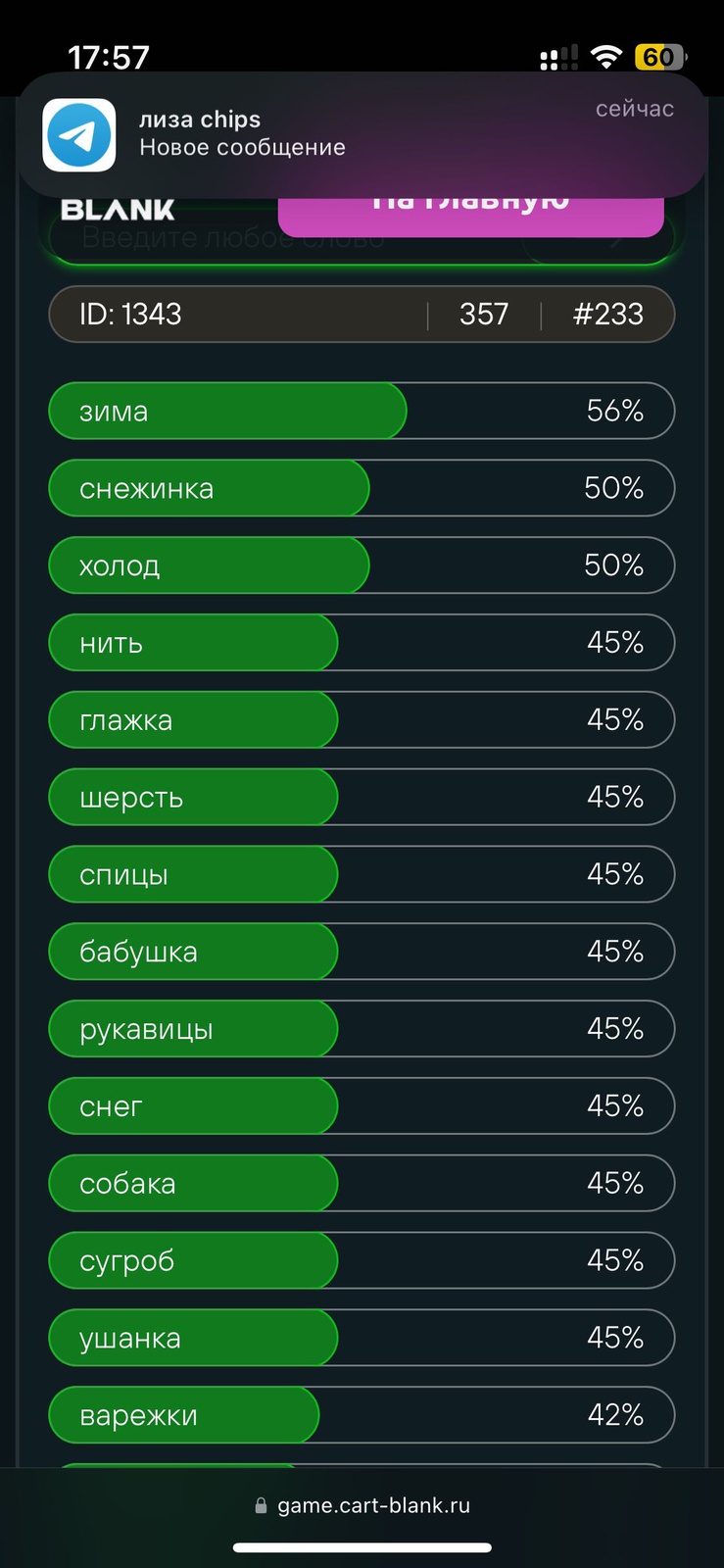
Task: Tap the Telegram icon in the notification
Action: [79, 135]
